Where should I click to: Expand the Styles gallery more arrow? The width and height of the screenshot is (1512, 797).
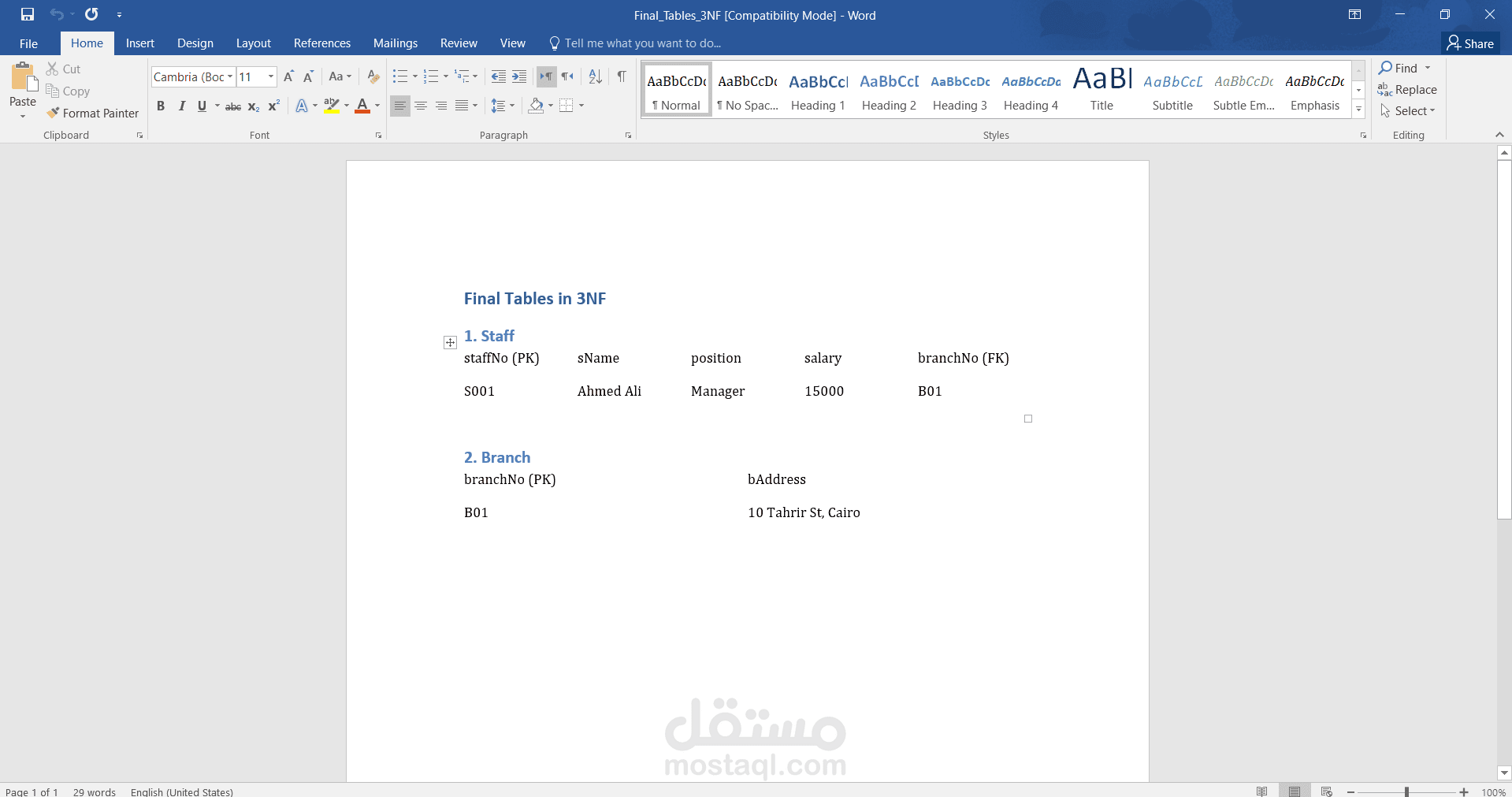click(1358, 110)
